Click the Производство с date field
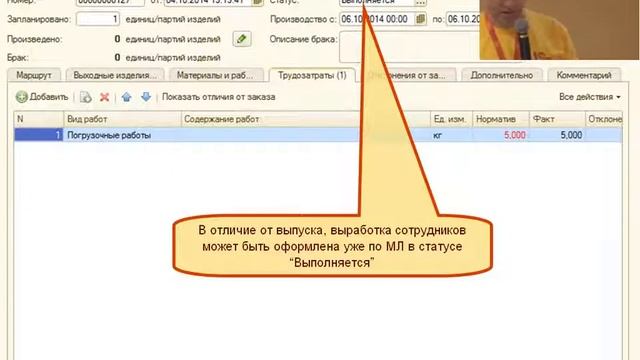 coord(377,19)
